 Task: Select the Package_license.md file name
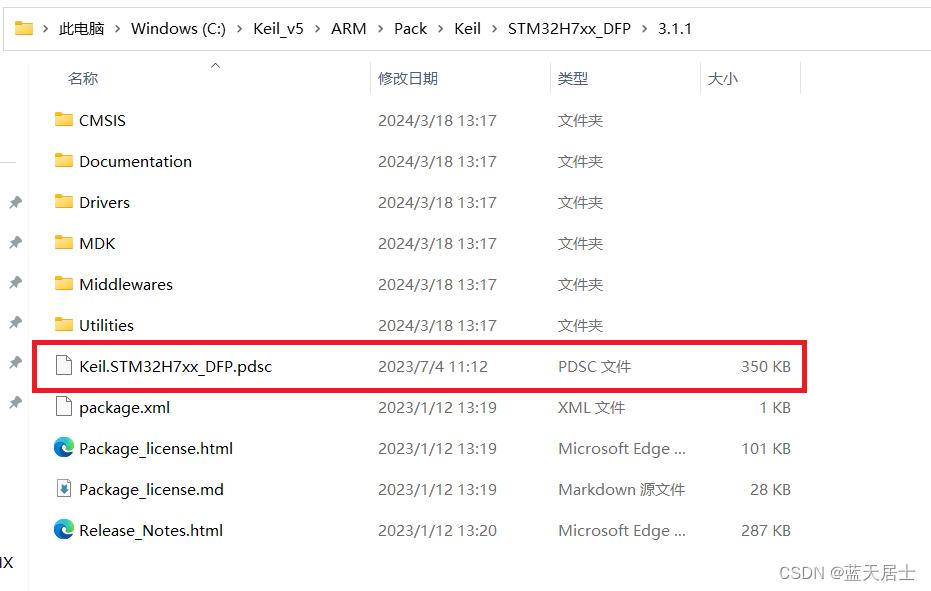(151, 489)
